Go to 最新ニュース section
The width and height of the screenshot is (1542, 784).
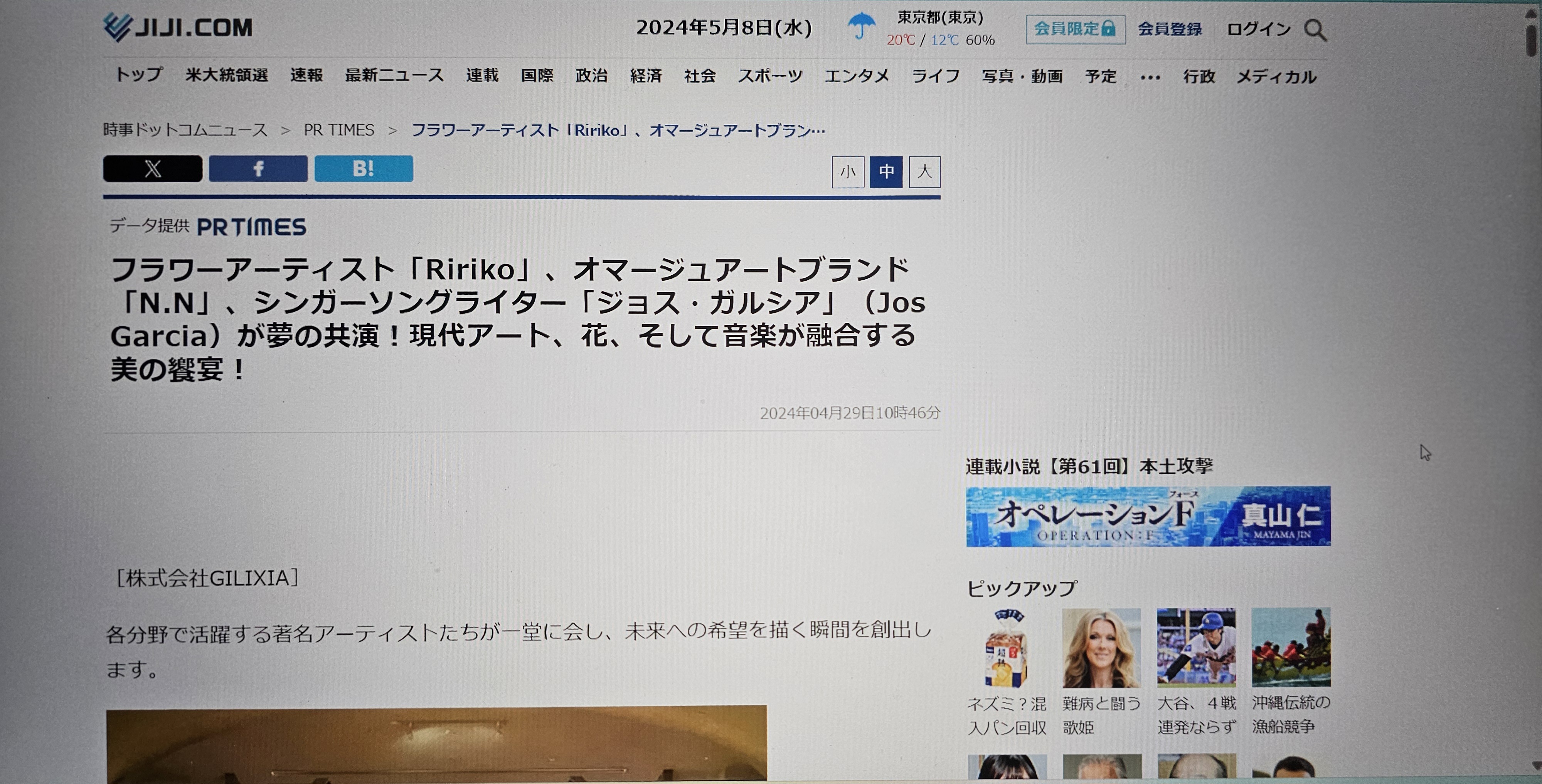394,76
